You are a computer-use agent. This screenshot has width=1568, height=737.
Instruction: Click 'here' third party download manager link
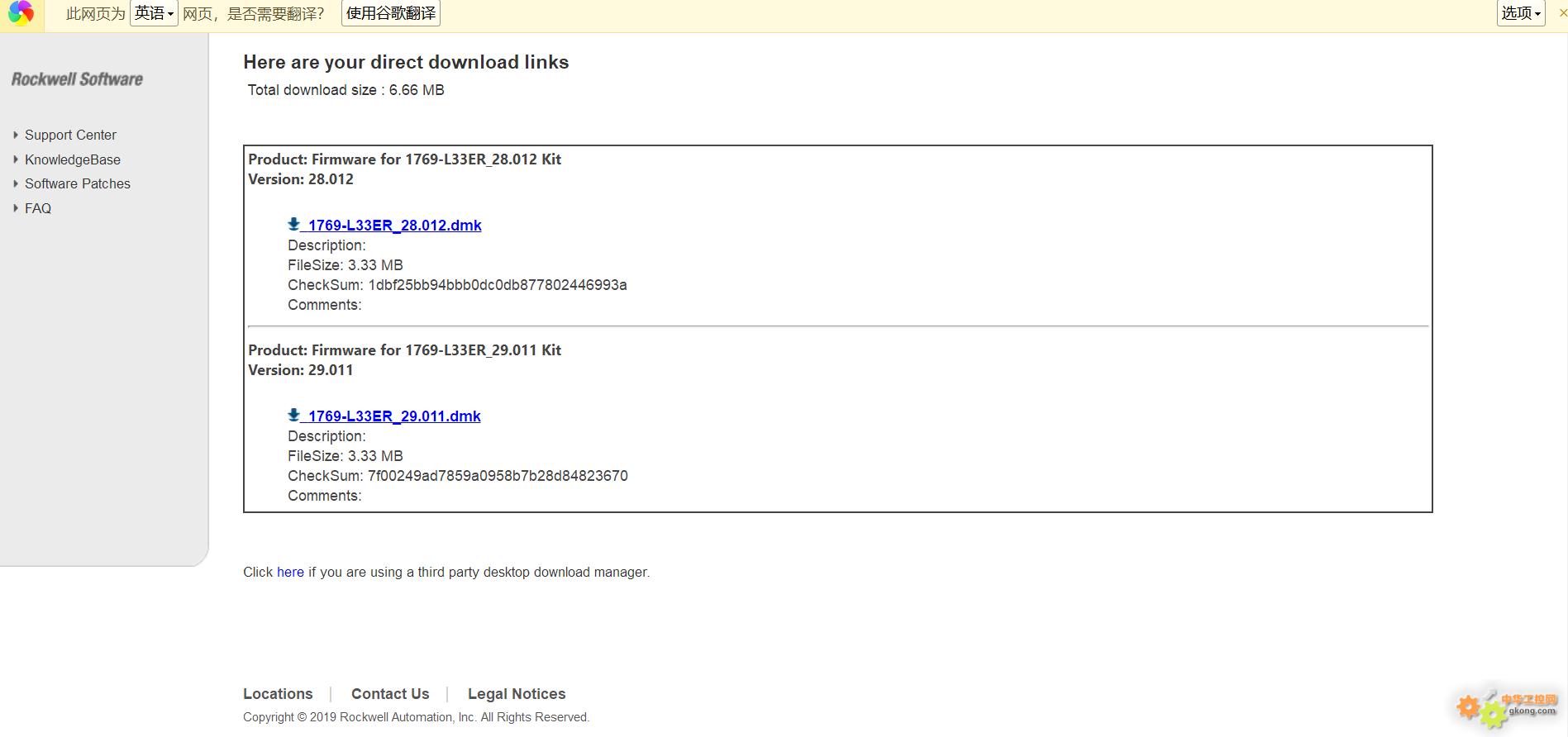[x=290, y=572]
